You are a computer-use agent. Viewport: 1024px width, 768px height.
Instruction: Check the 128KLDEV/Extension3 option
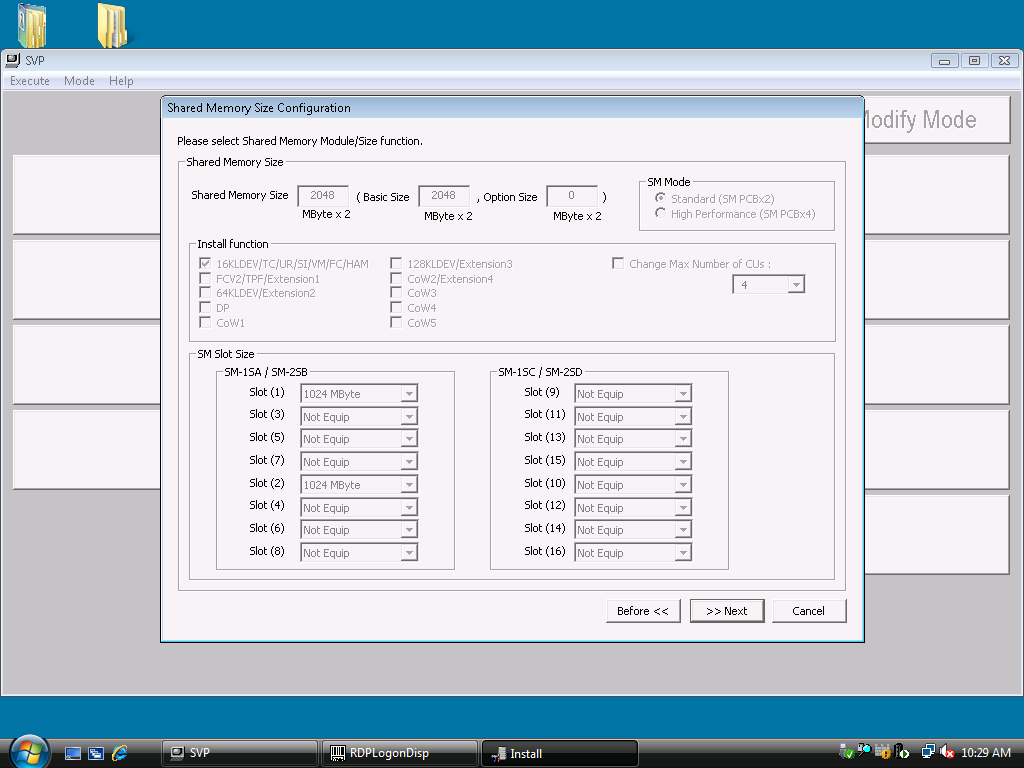tap(396, 264)
